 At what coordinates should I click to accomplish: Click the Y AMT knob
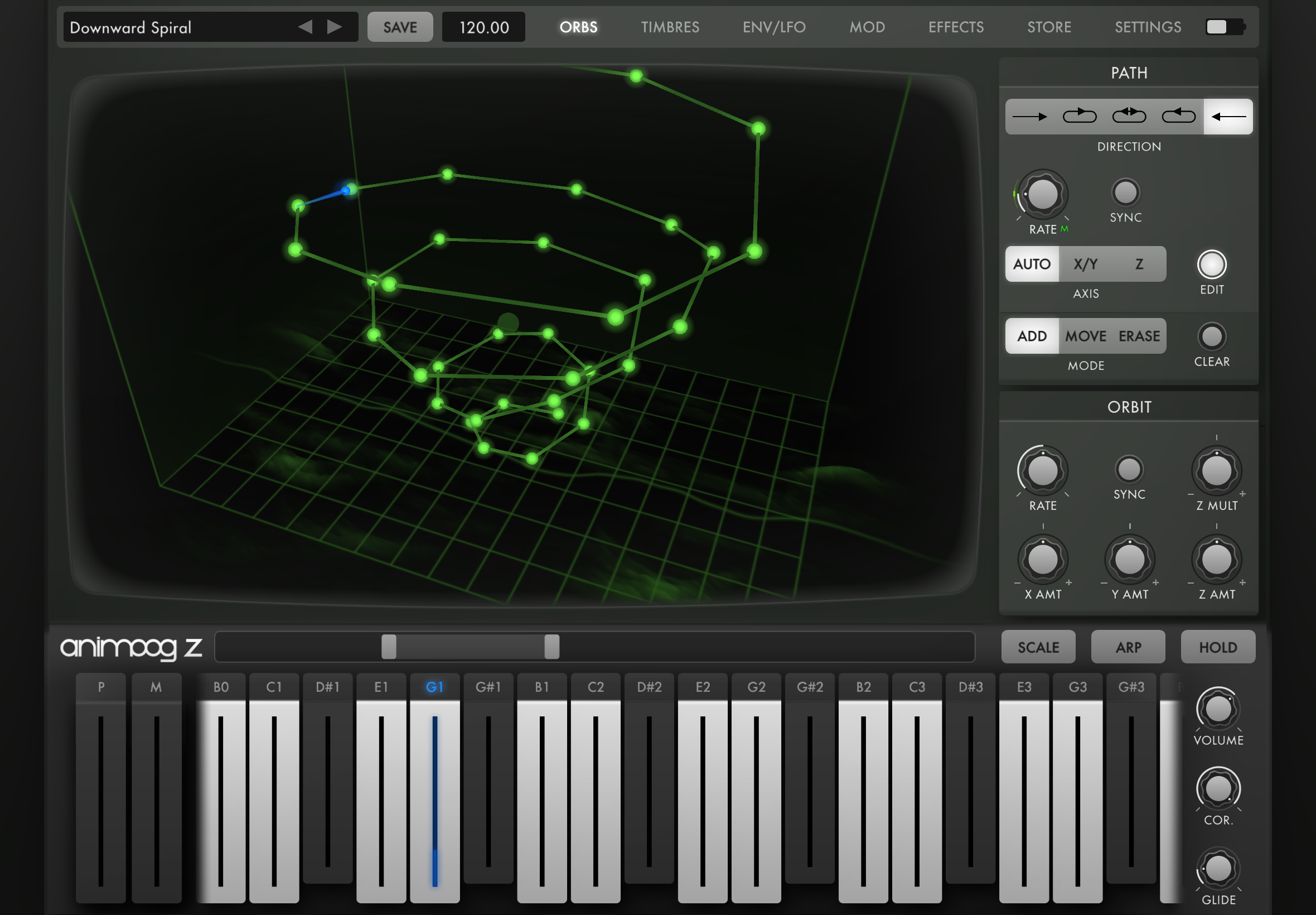(1129, 560)
